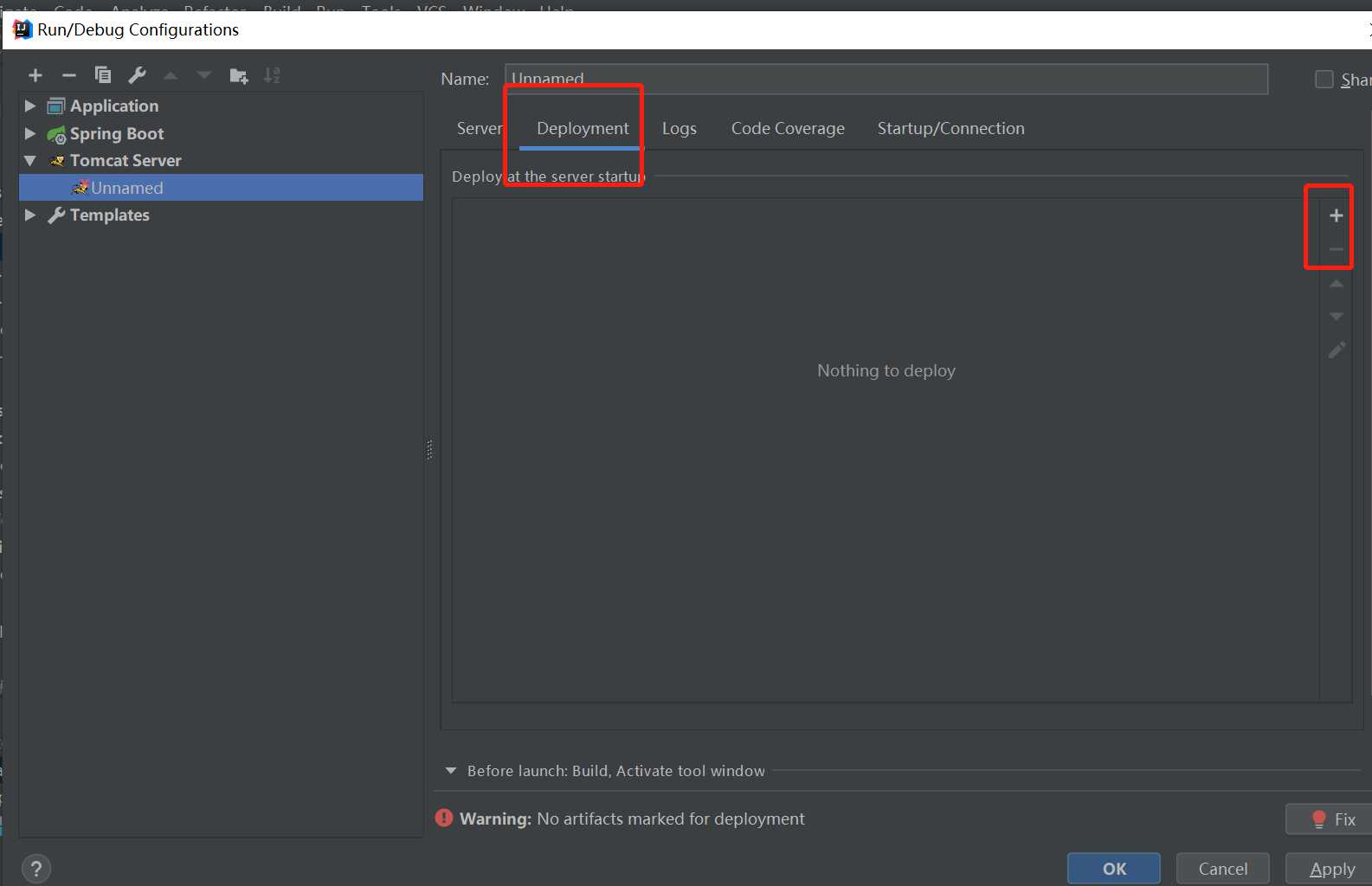Click the IntelliJ icon in title bar

(23, 29)
